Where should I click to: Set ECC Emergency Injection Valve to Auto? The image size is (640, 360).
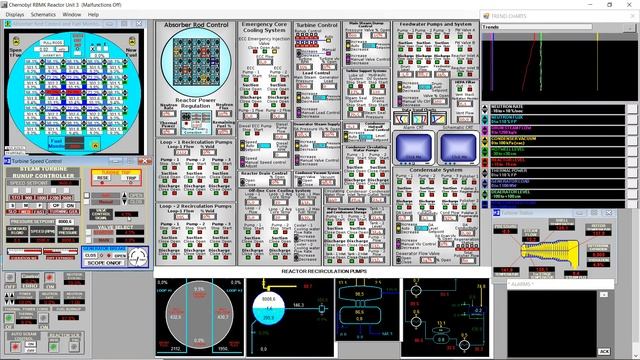(274, 52)
